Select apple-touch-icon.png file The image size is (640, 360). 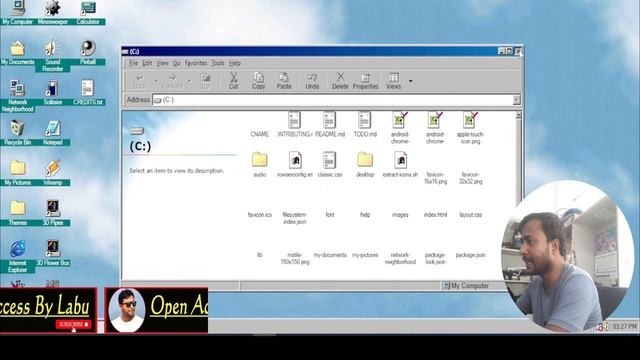(470, 128)
